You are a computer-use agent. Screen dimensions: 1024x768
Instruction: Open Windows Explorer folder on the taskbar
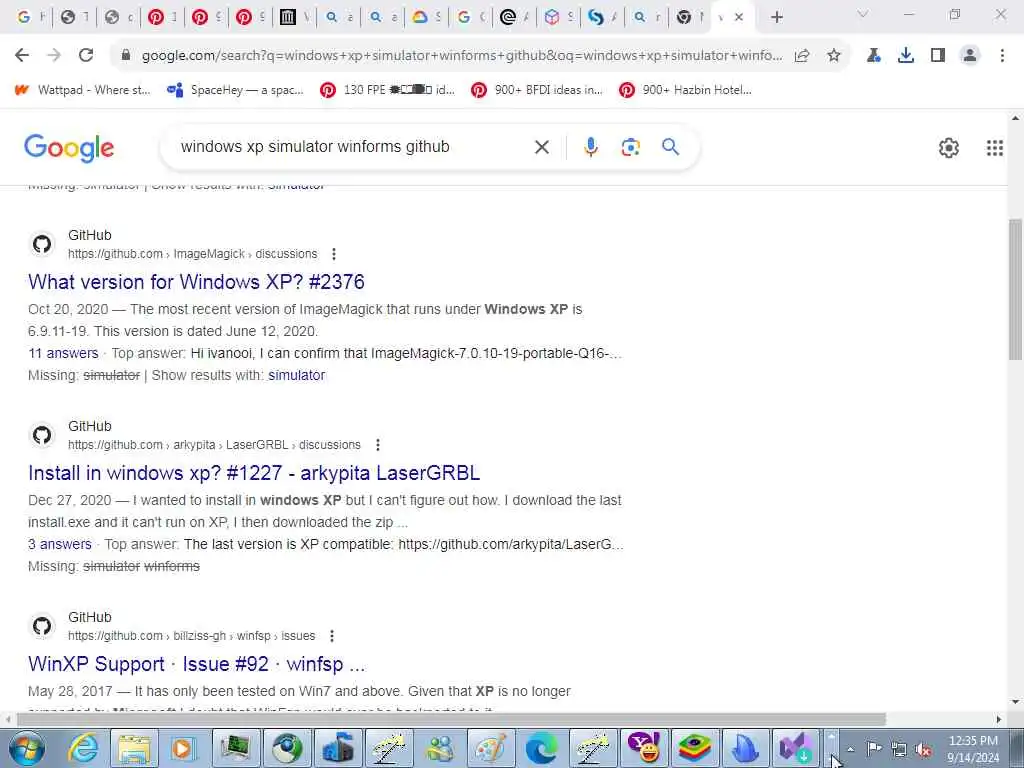coord(134,748)
